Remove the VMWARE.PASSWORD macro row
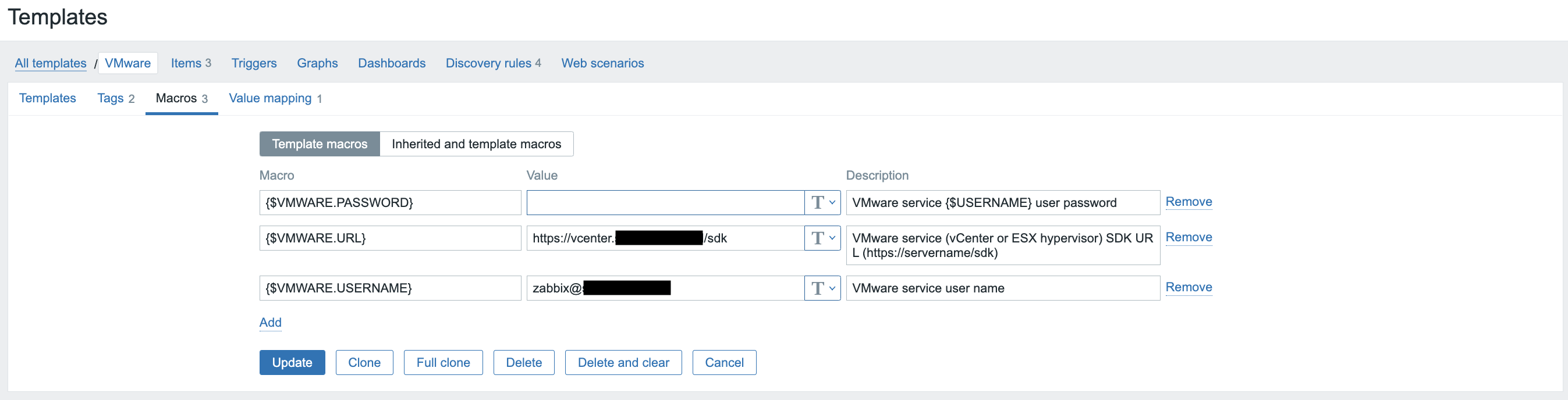The height and width of the screenshot is (400, 1568). tap(1187, 202)
